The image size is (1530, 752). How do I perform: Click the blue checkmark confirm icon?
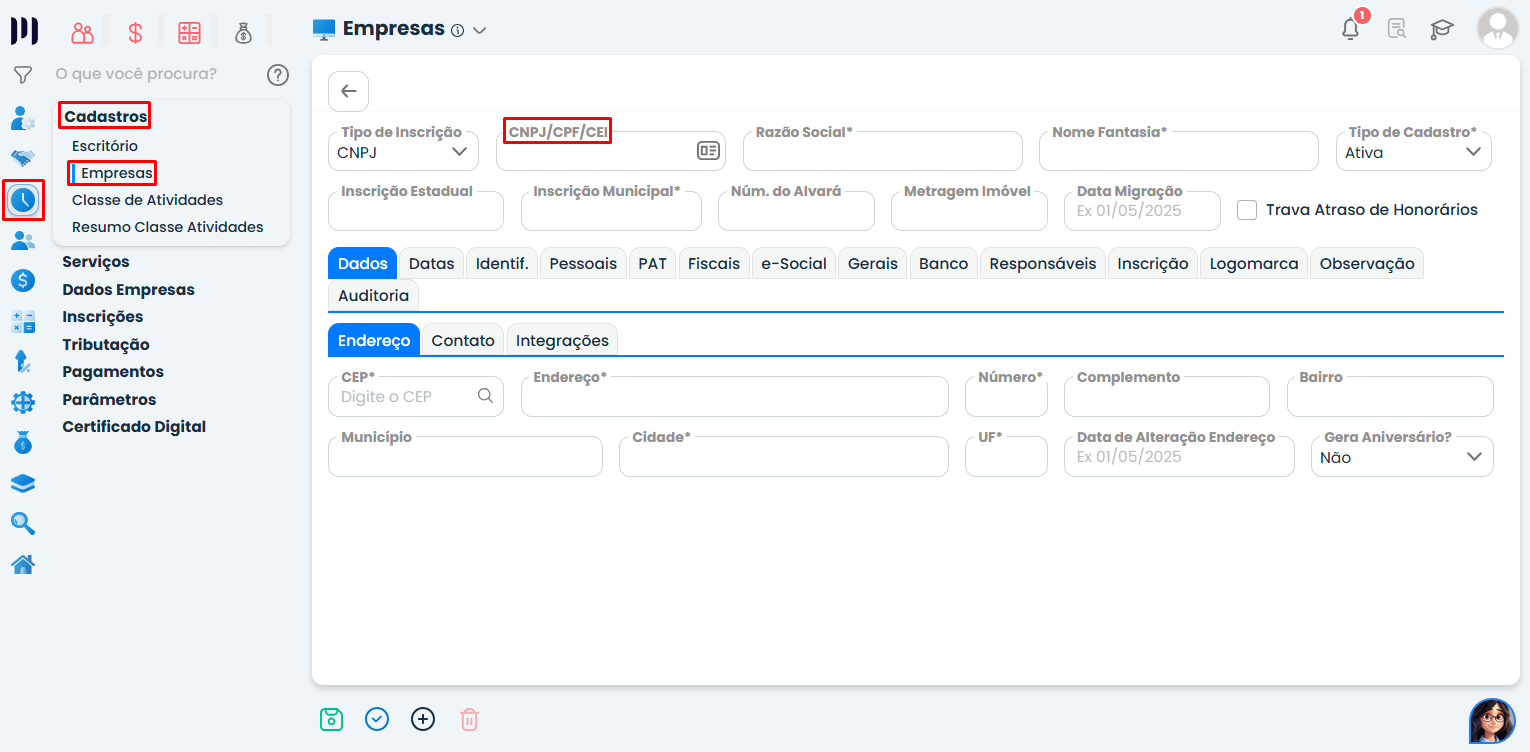pos(377,719)
